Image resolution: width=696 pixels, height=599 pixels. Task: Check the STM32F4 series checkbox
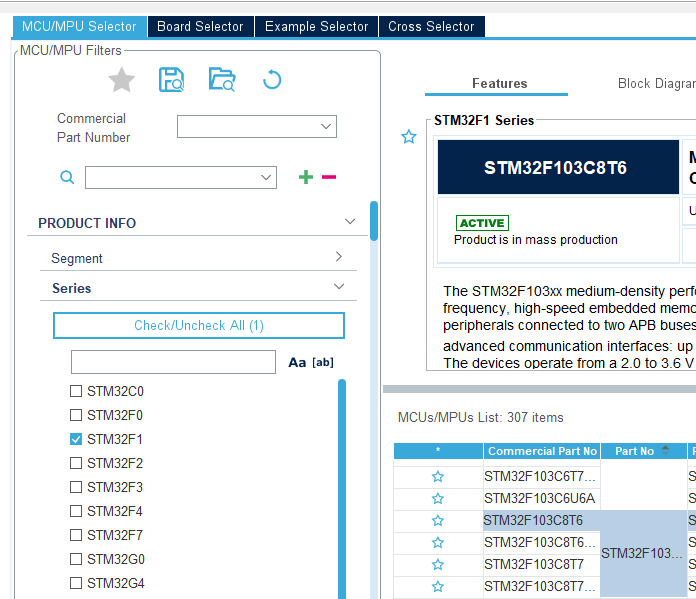point(76,511)
